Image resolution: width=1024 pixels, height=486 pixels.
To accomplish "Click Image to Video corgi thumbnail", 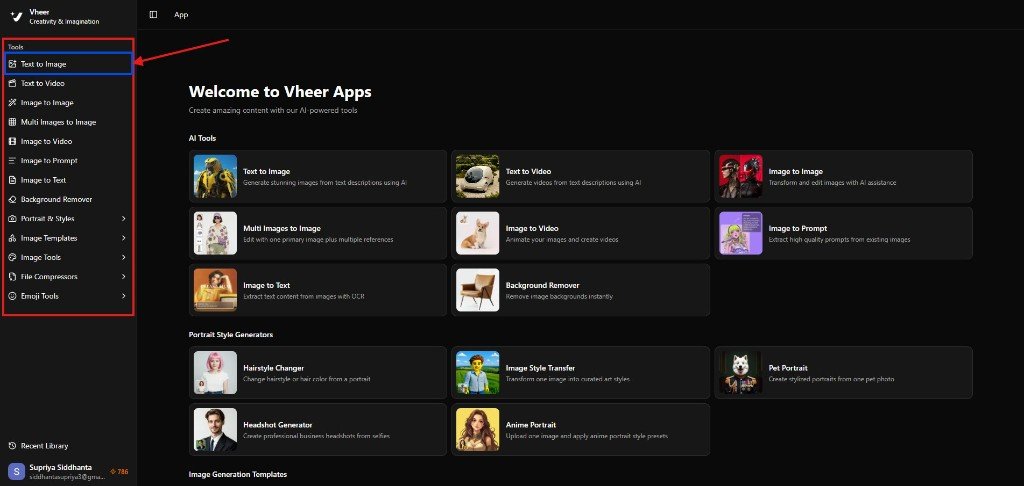I will pos(477,233).
